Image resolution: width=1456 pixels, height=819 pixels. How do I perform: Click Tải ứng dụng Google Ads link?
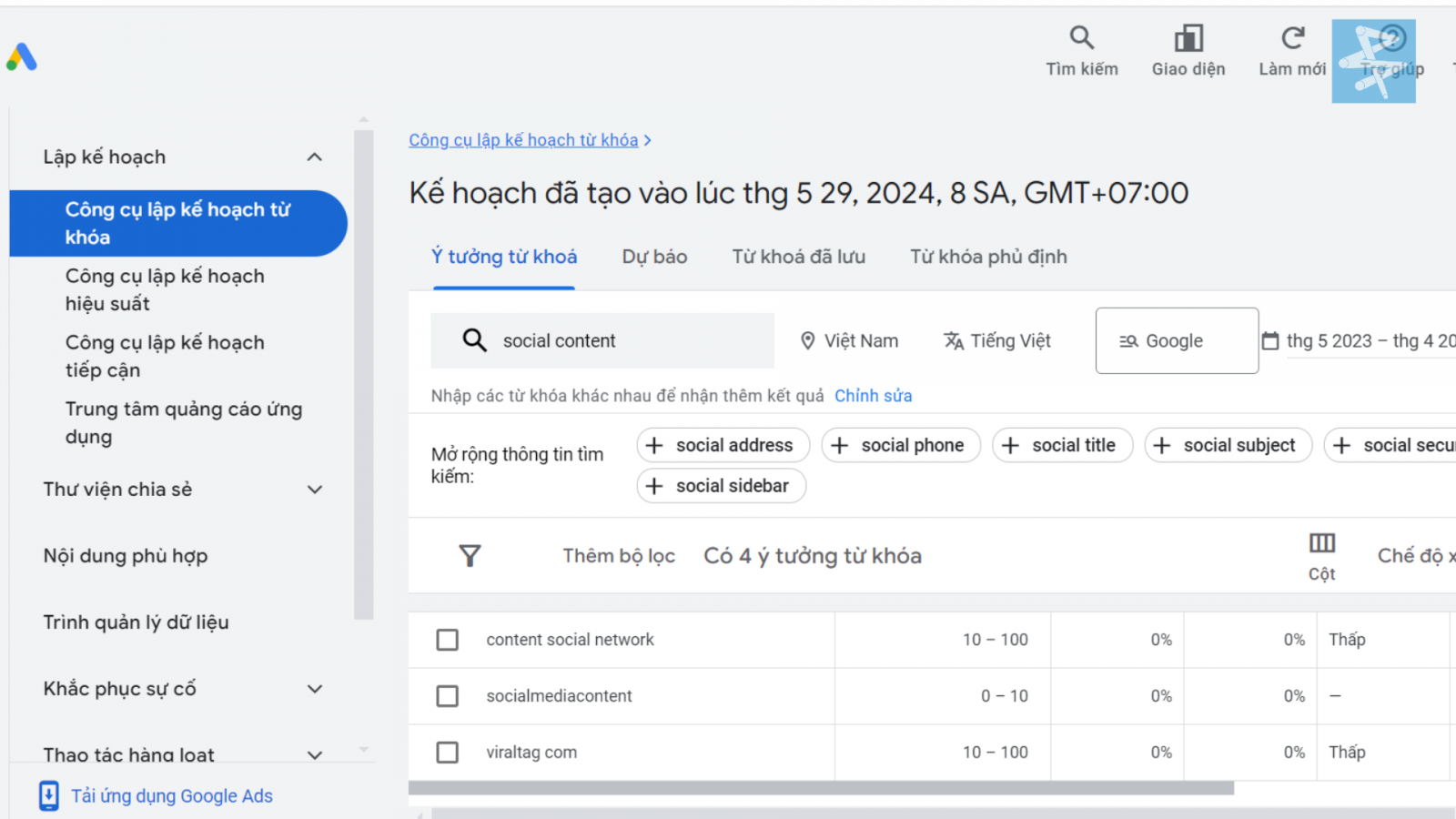(172, 796)
